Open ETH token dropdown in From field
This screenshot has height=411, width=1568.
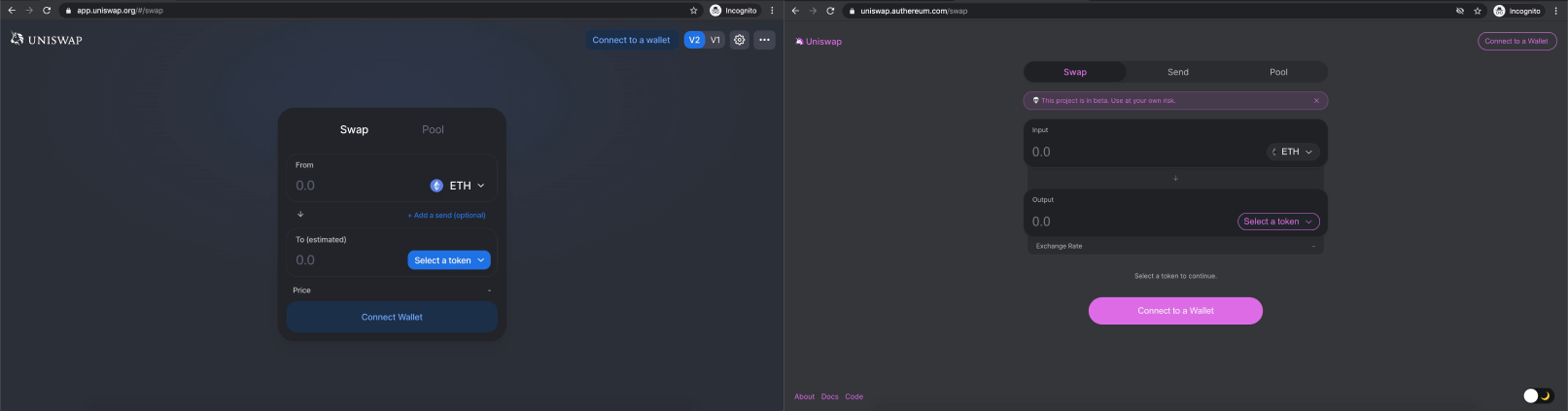point(458,186)
